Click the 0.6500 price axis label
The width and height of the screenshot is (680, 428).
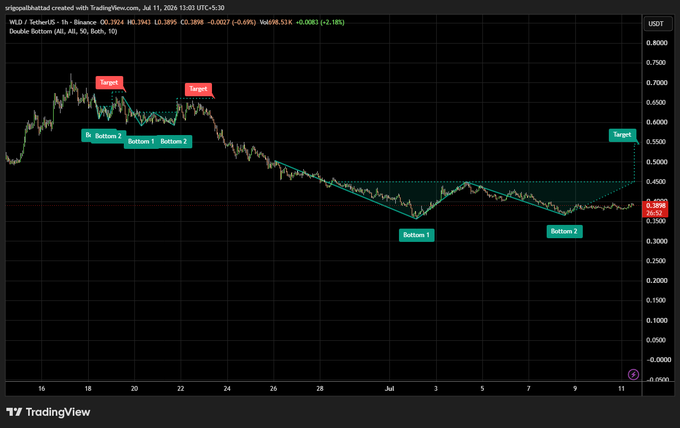(x=657, y=103)
